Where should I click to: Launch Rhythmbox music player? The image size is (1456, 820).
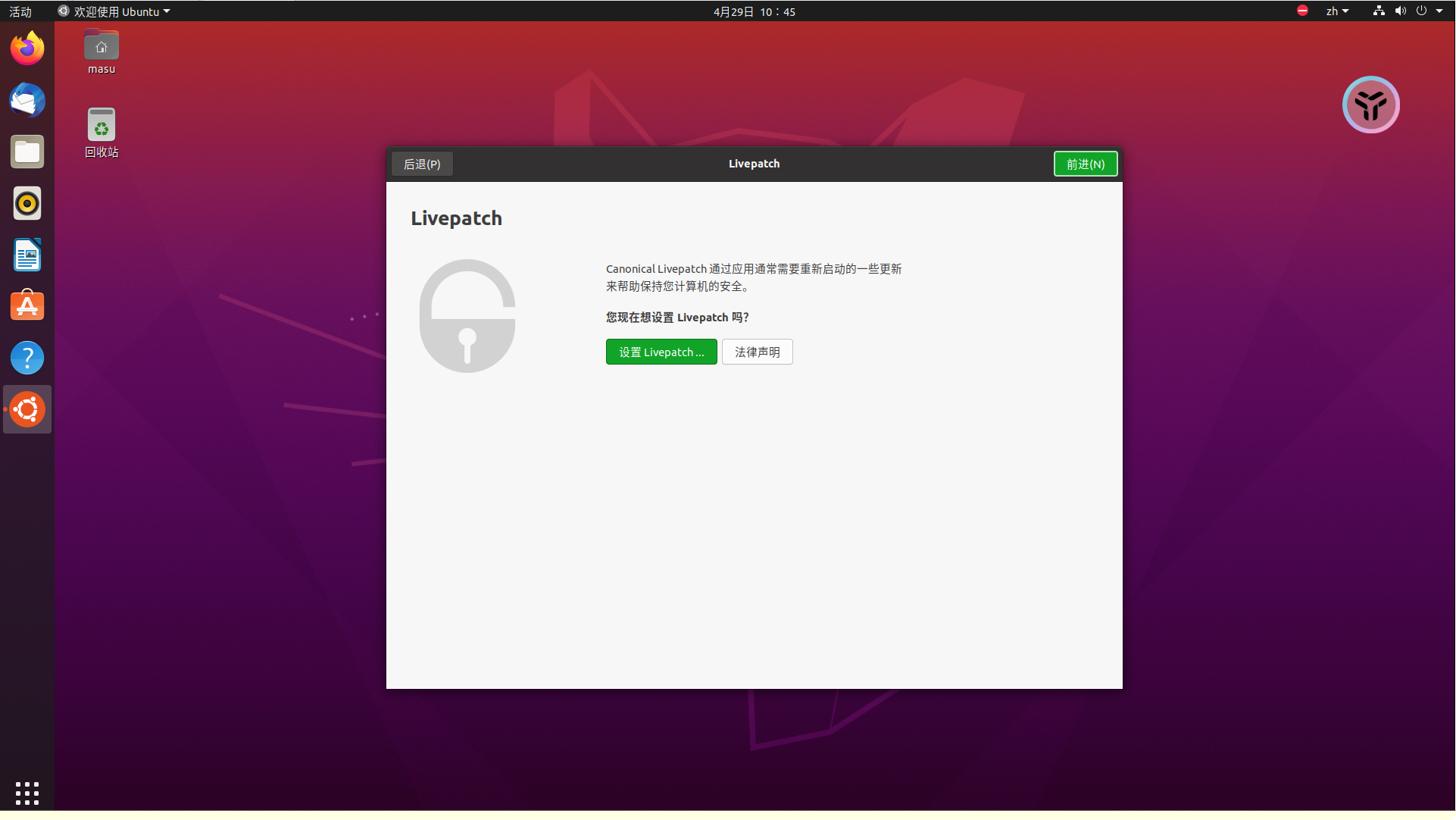pos(27,203)
